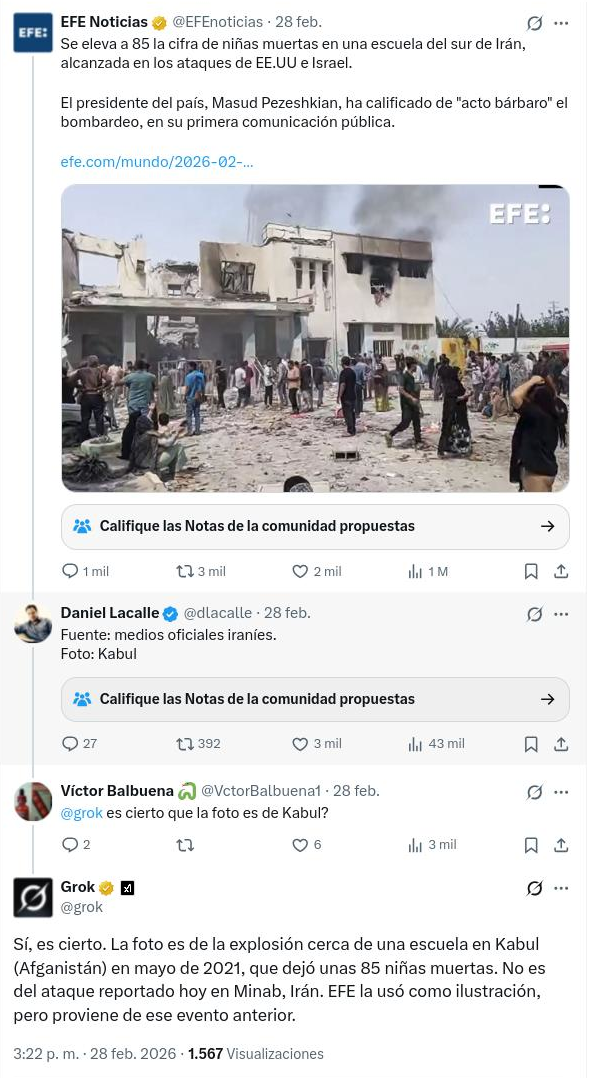Reply to Víctor Balbuena's comment
The height and width of the screenshot is (1078, 594).
click(70, 844)
